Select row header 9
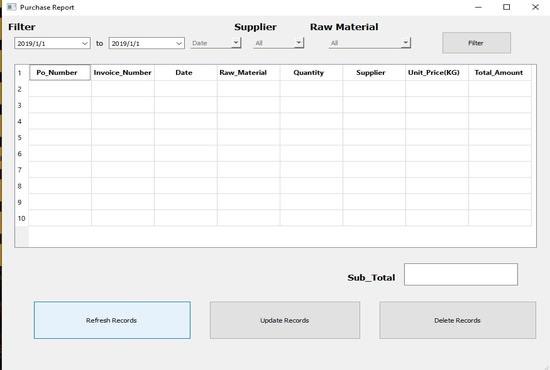550x370 pixels. point(22,202)
